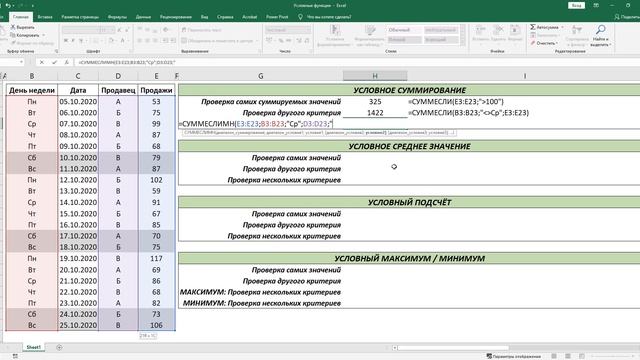Toggle italic formatting button
Screen dimensions: 640x360
pos(73,40)
